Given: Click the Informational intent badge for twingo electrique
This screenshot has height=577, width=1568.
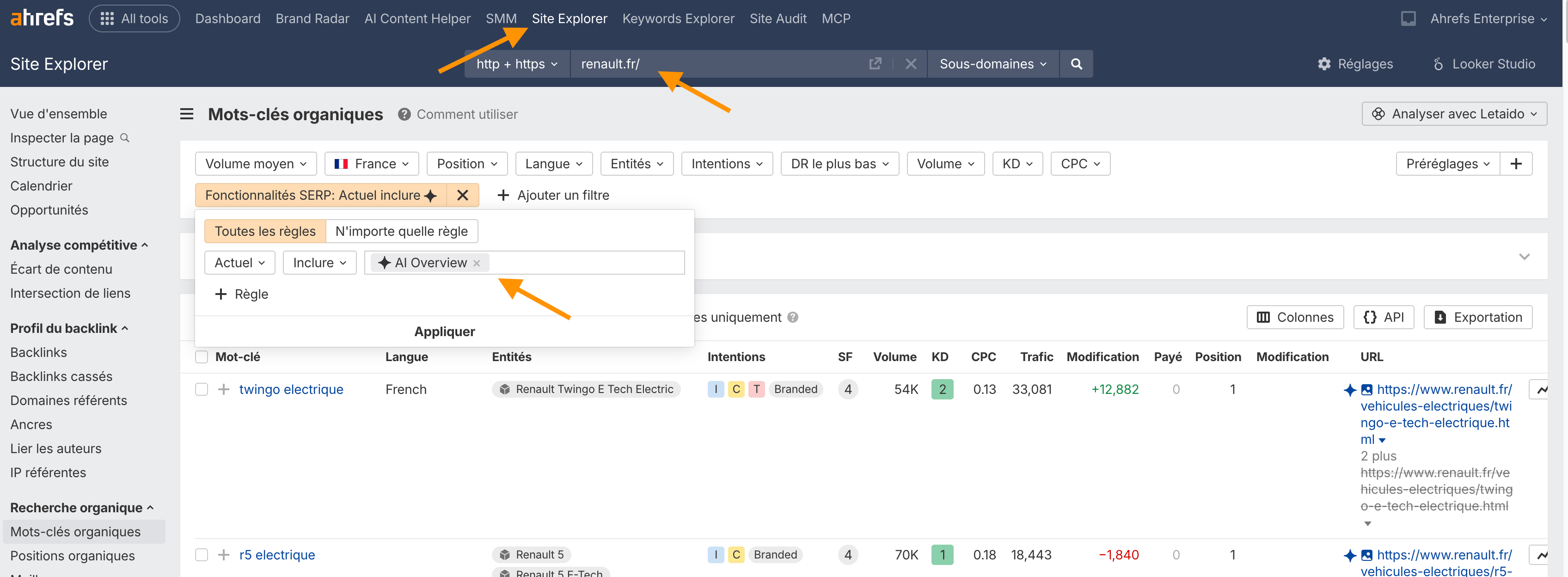Looking at the screenshot, I should point(716,390).
